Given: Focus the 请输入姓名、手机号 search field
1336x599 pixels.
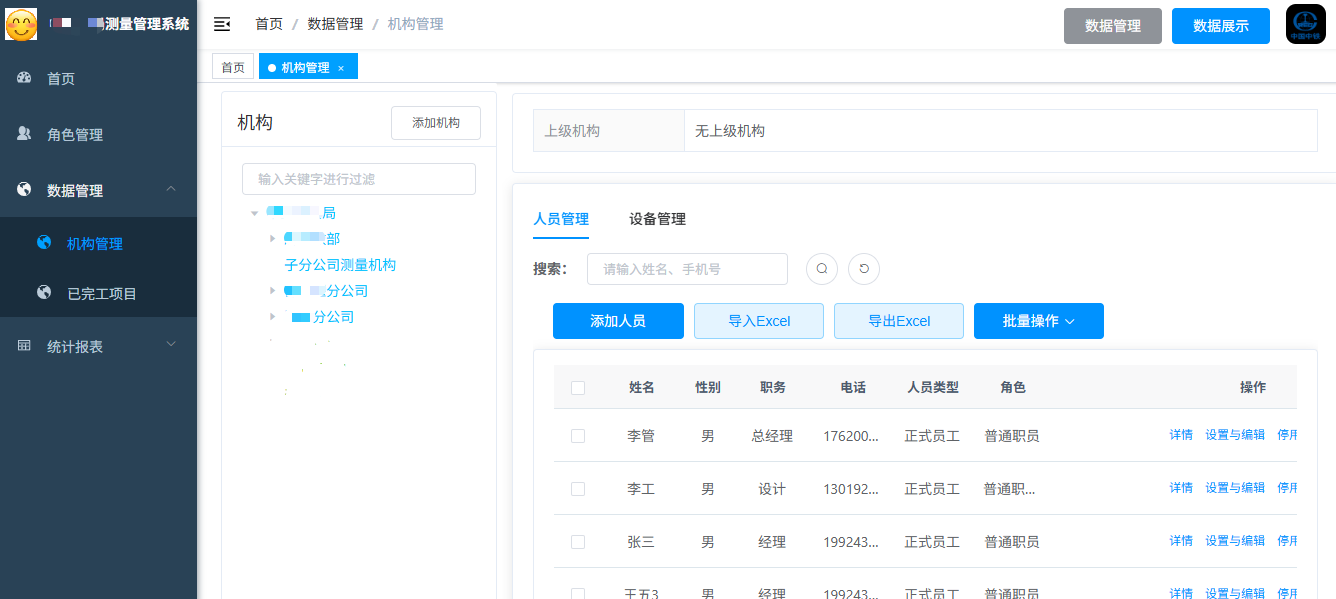Looking at the screenshot, I should click(x=687, y=269).
